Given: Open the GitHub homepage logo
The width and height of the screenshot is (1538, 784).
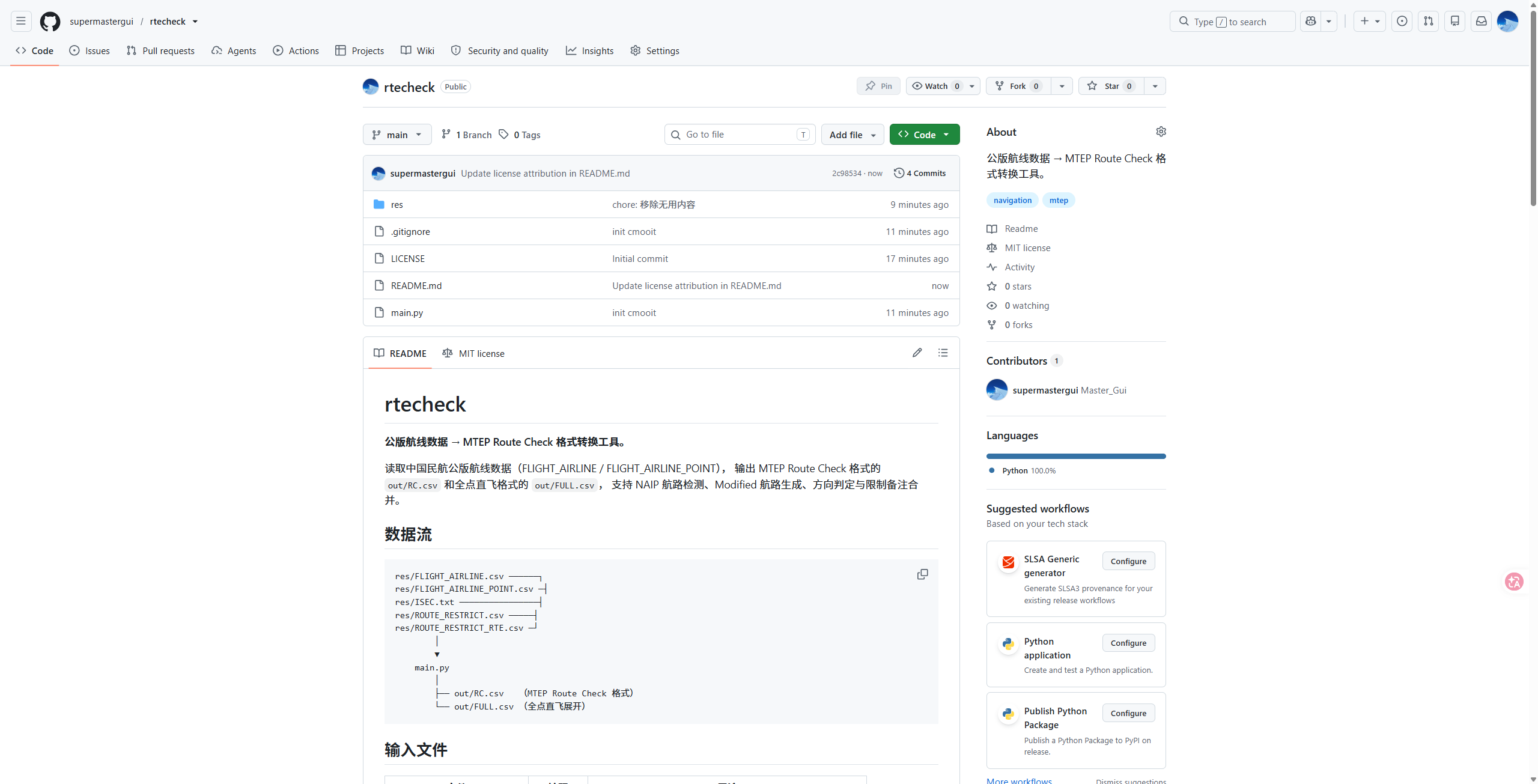Looking at the screenshot, I should pos(50,22).
